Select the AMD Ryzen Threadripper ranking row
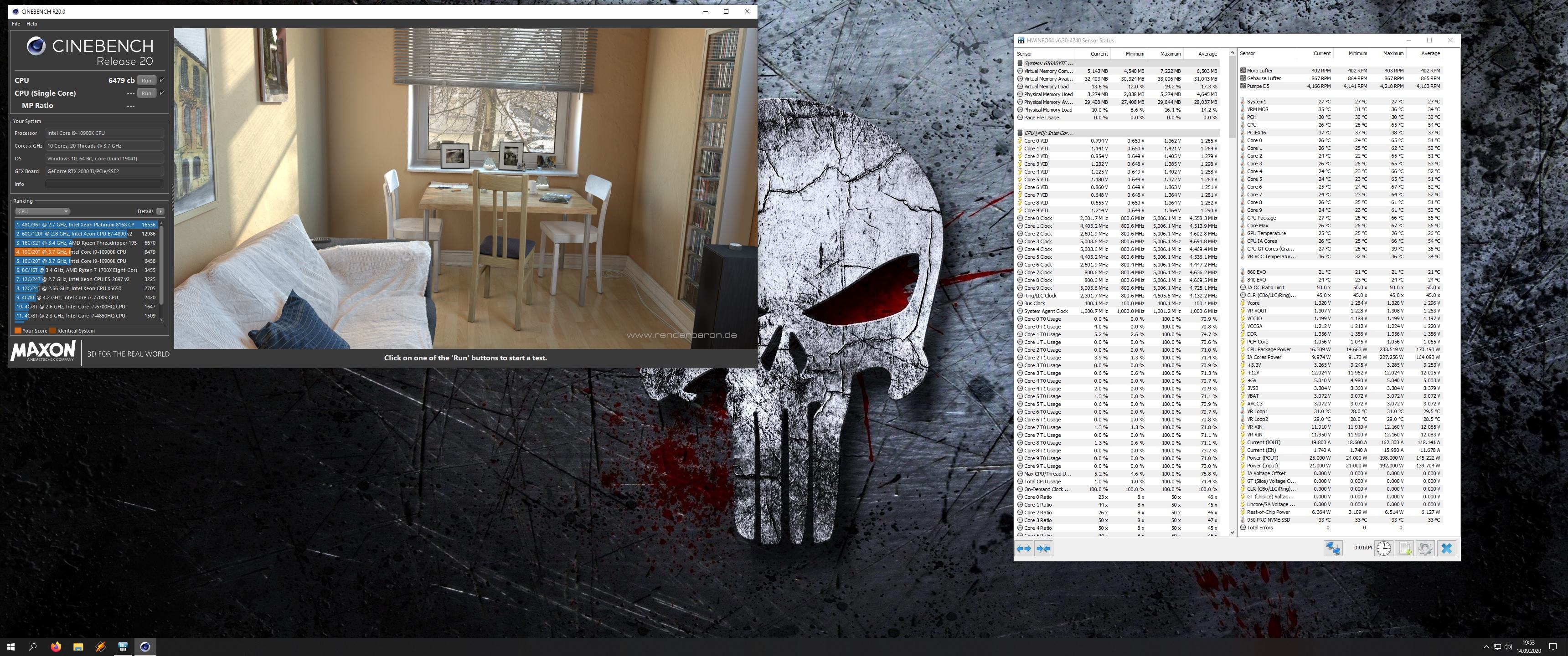Image resolution: width=1568 pixels, height=656 pixels. click(x=86, y=243)
